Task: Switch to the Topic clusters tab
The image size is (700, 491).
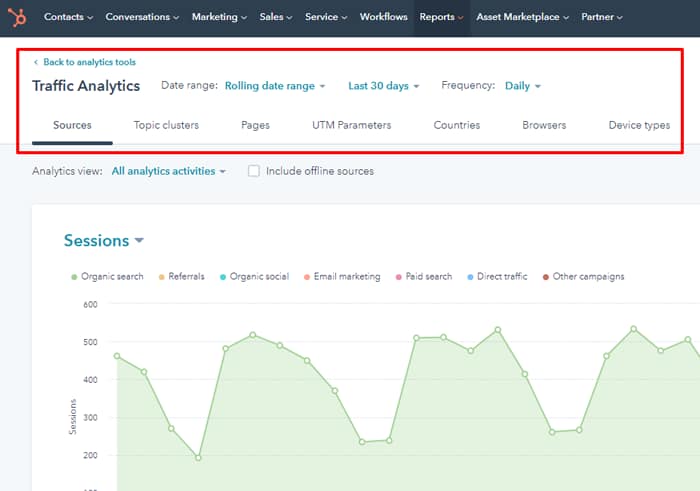Action: point(166,125)
